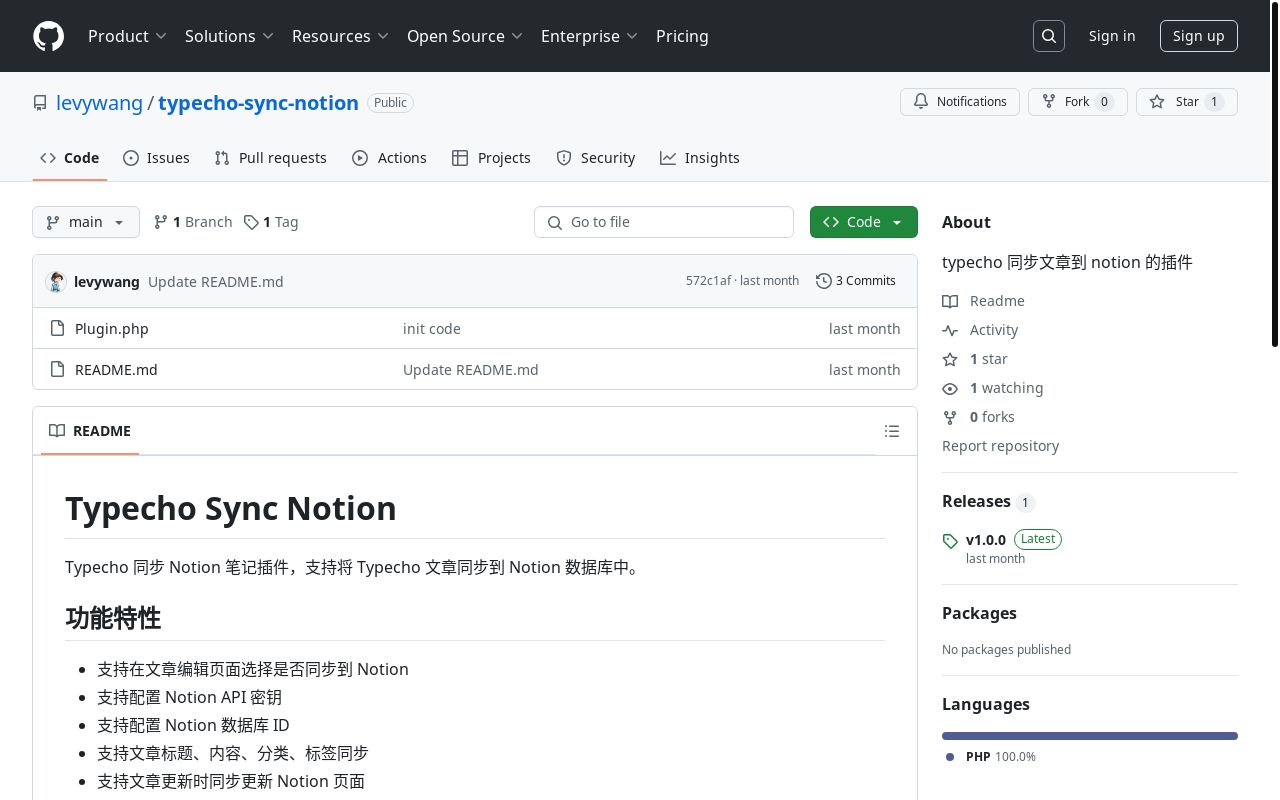
Task: Focus the Go to file field
Action: [x=675, y=222]
